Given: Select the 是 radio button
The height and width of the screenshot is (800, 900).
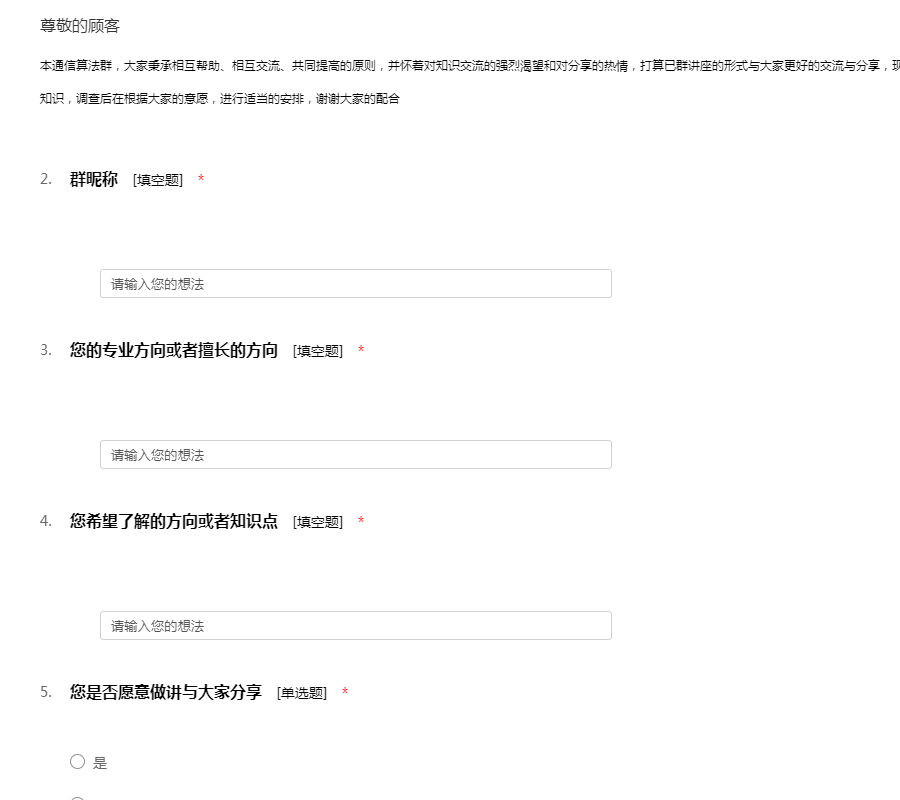Looking at the screenshot, I should tap(77, 762).
